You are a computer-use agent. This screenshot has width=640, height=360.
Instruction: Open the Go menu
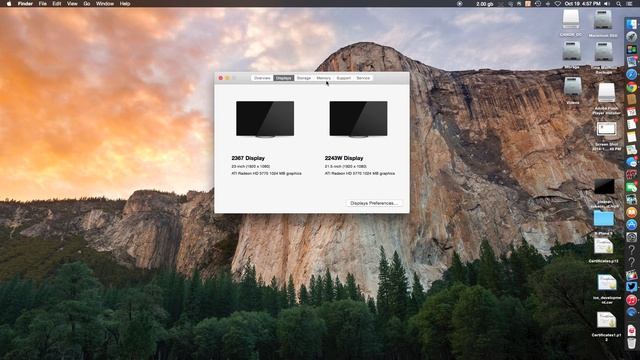click(x=87, y=4)
